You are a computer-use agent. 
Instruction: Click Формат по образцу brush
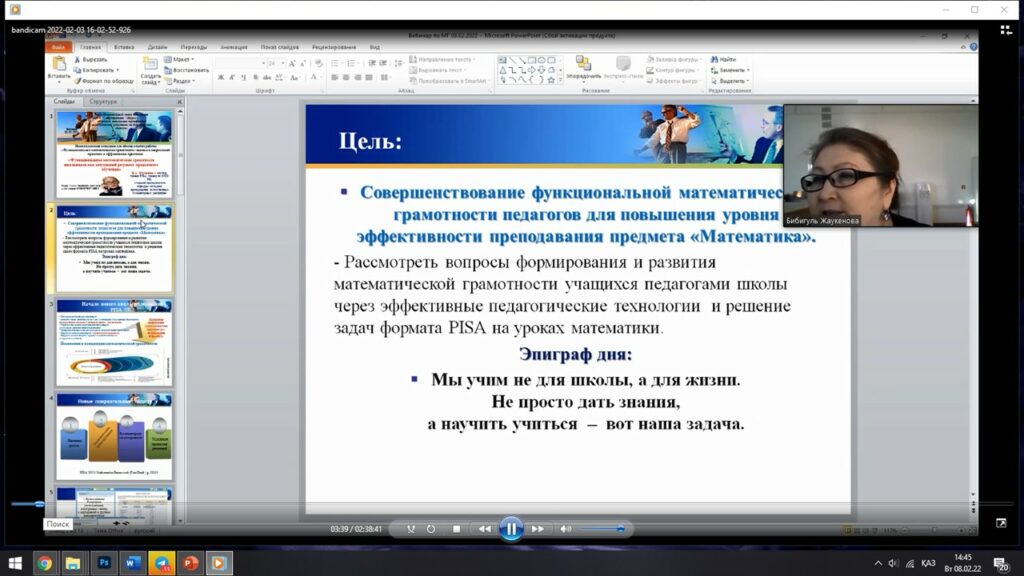(104, 81)
